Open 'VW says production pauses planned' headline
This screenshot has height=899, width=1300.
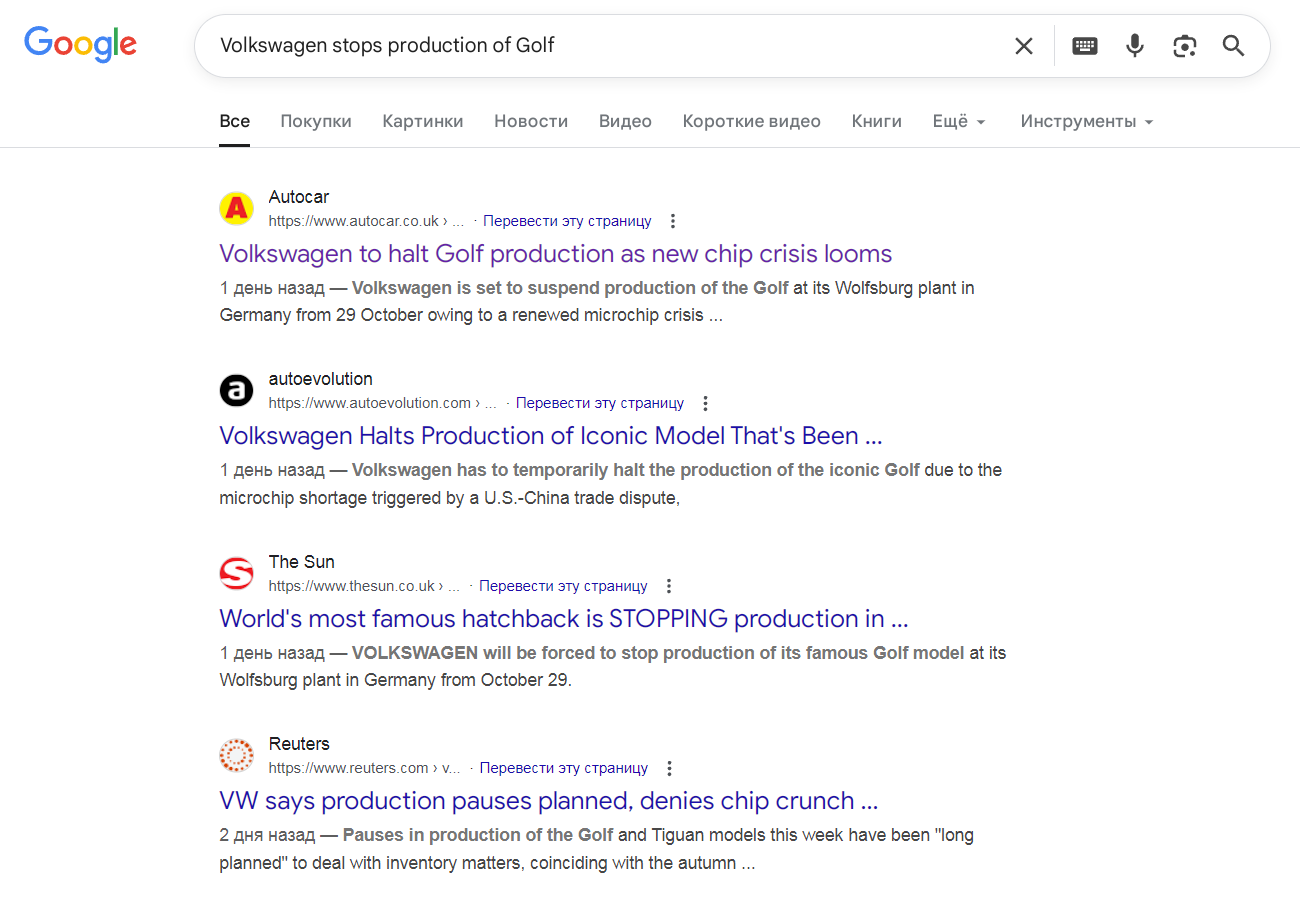549,801
